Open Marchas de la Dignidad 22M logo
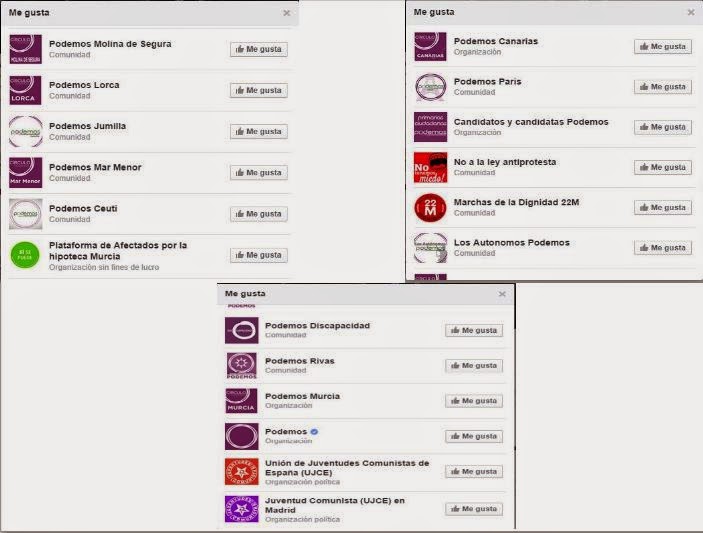 [x=430, y=208]
